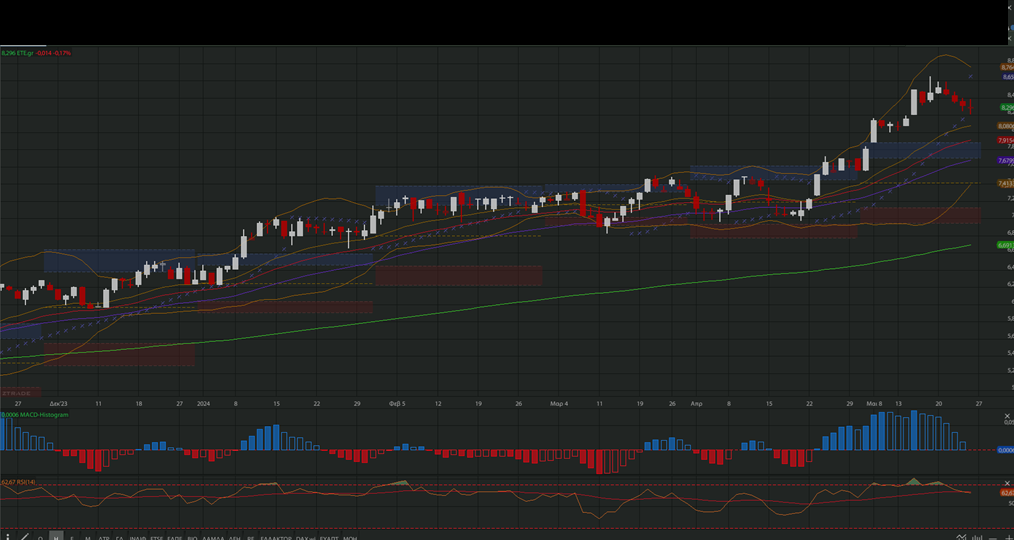Click the Απρ date label

point(696,404)
